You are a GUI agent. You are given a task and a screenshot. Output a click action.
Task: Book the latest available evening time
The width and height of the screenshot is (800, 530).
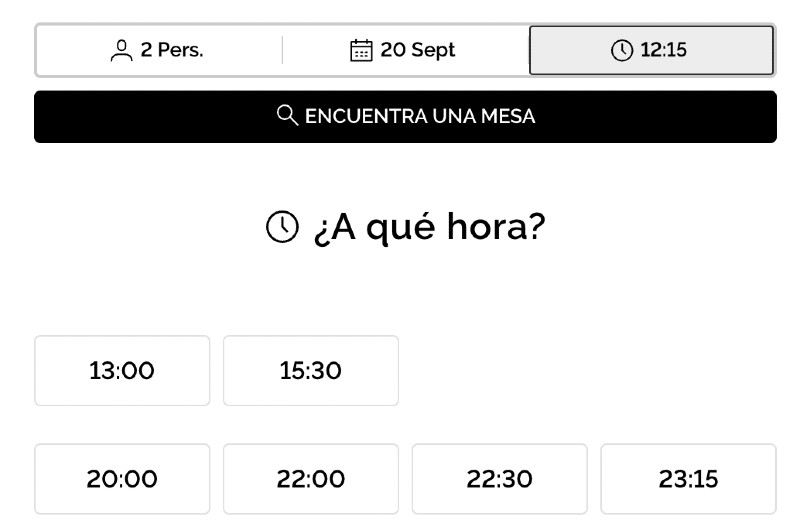tap(688, 479)
